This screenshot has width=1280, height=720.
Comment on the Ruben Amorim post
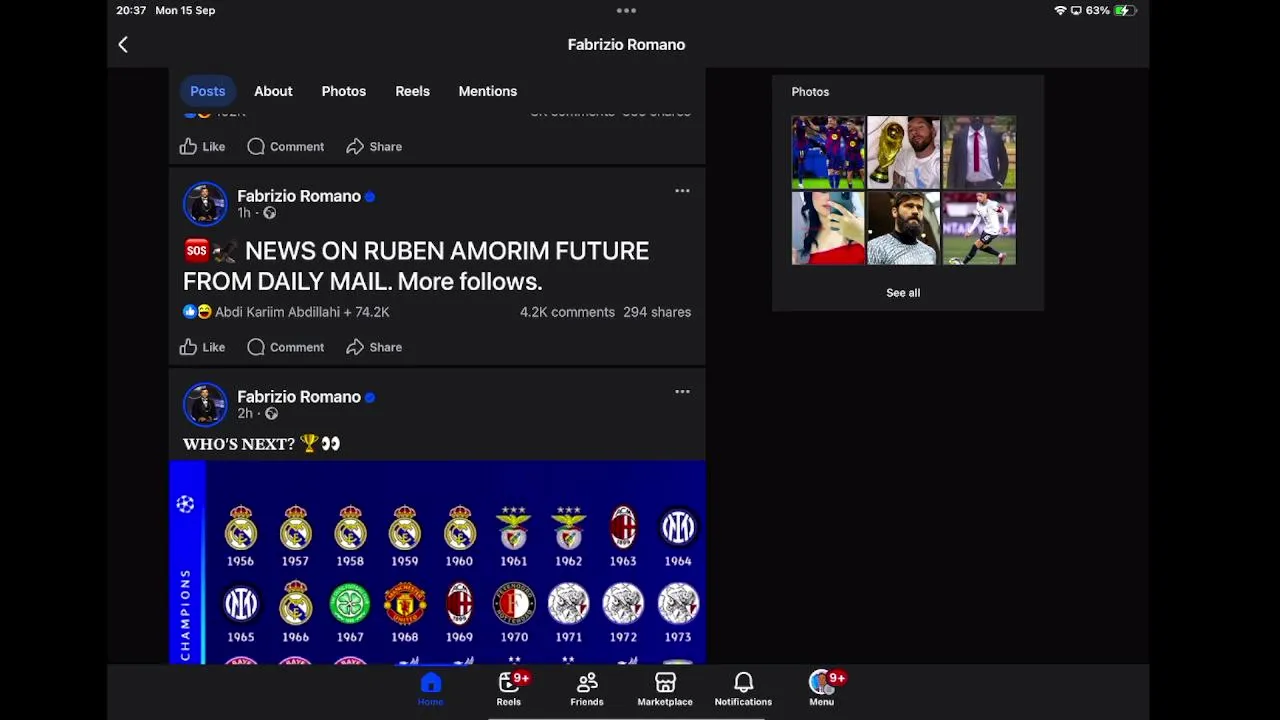(x=286, y=347)
